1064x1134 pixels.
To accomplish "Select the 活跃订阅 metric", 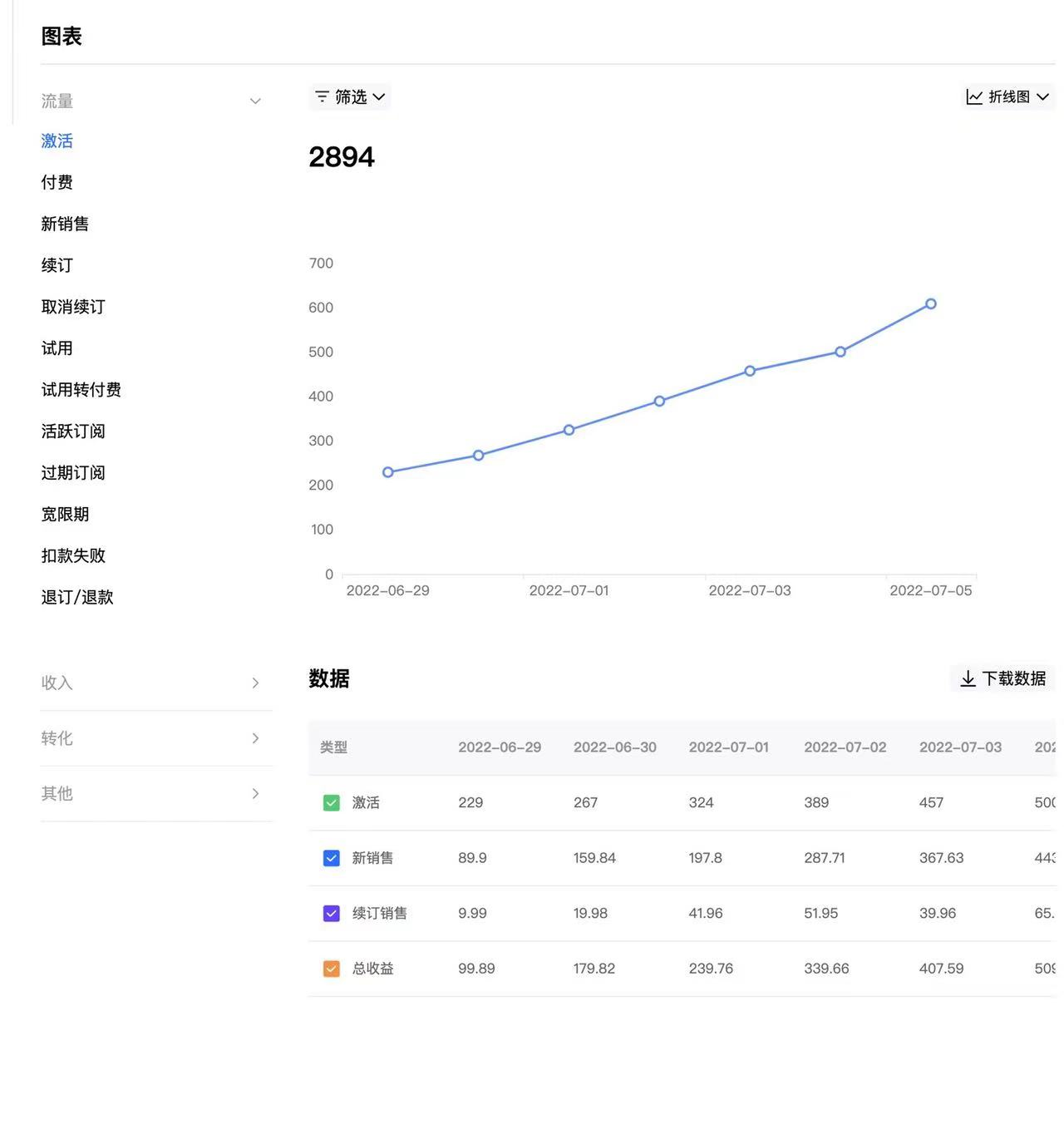I will click(72, 431).
